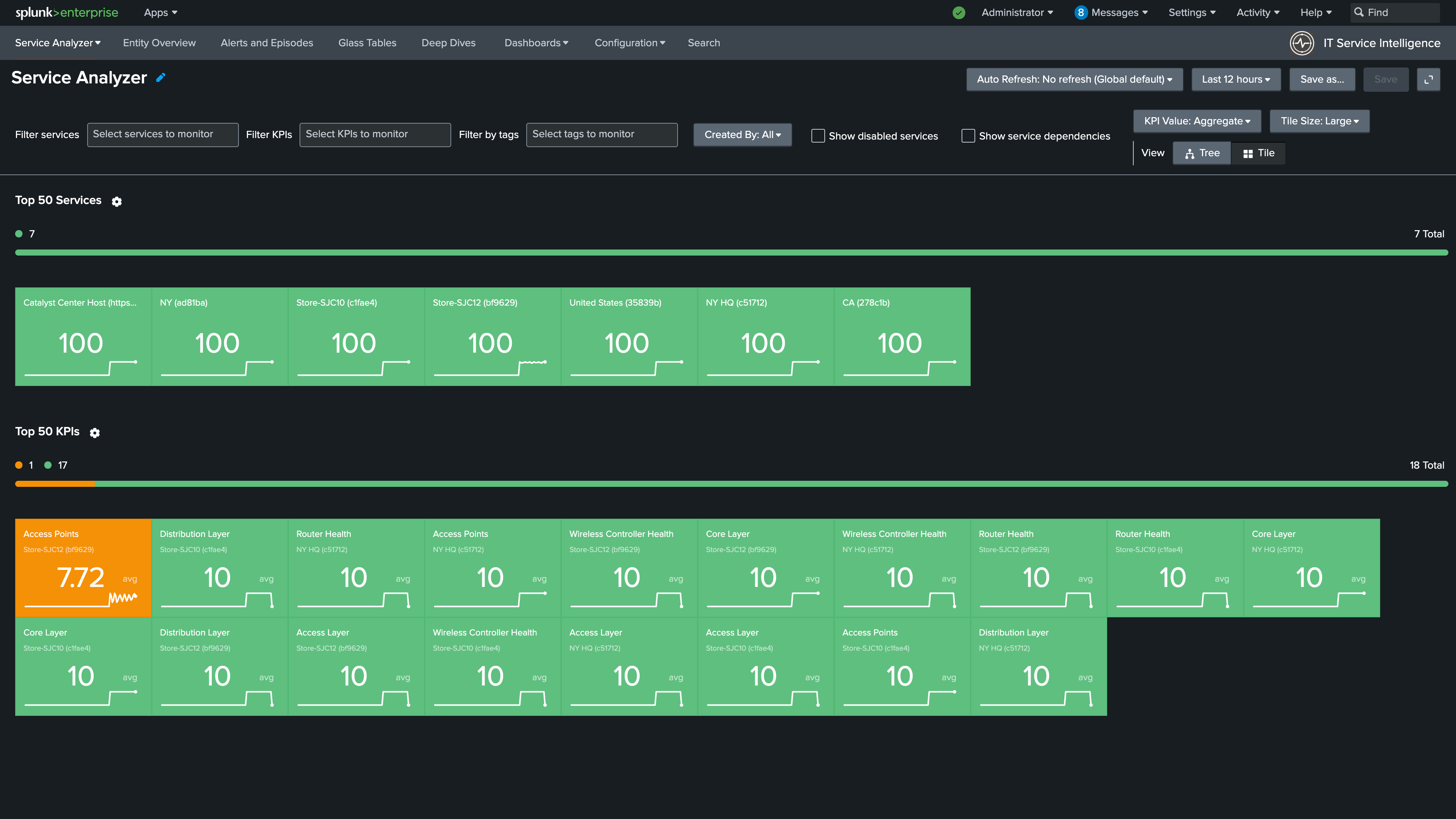Open Tile Size: Large dropdown
Viewport: 1456px width, 819px height.
point(1319,121)
